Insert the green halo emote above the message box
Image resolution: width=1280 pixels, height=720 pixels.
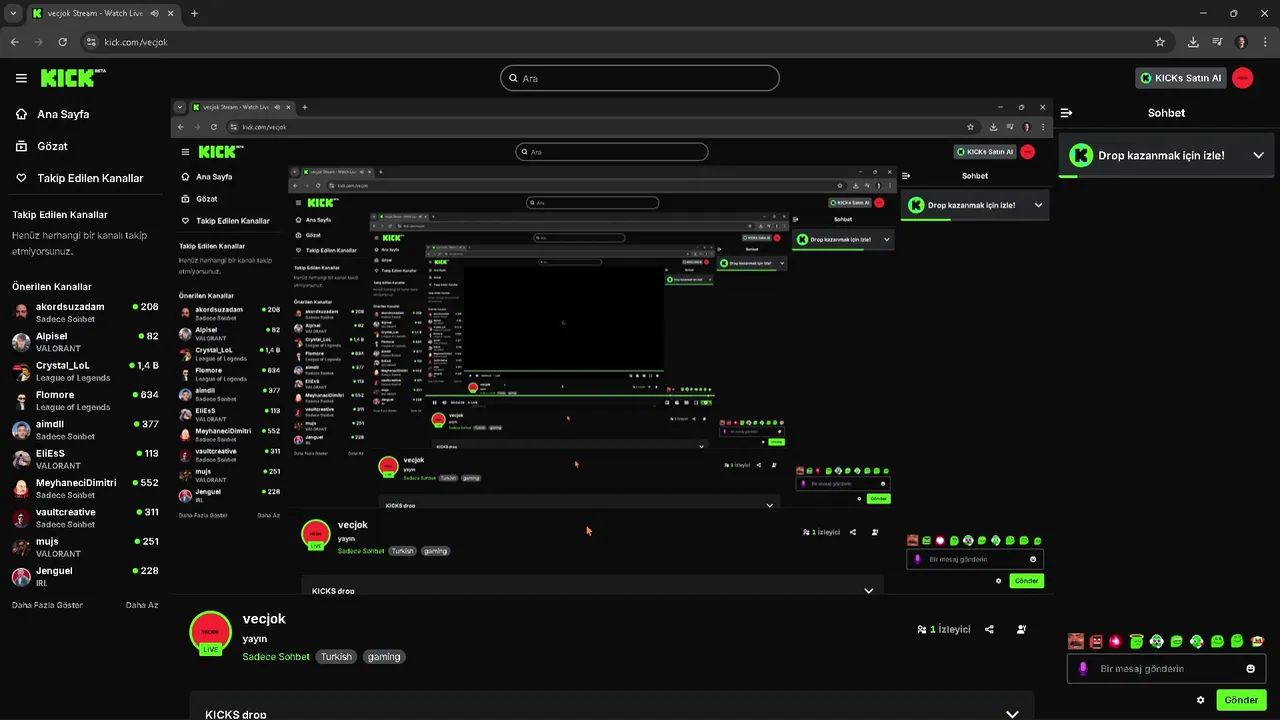click(1136, 641)
